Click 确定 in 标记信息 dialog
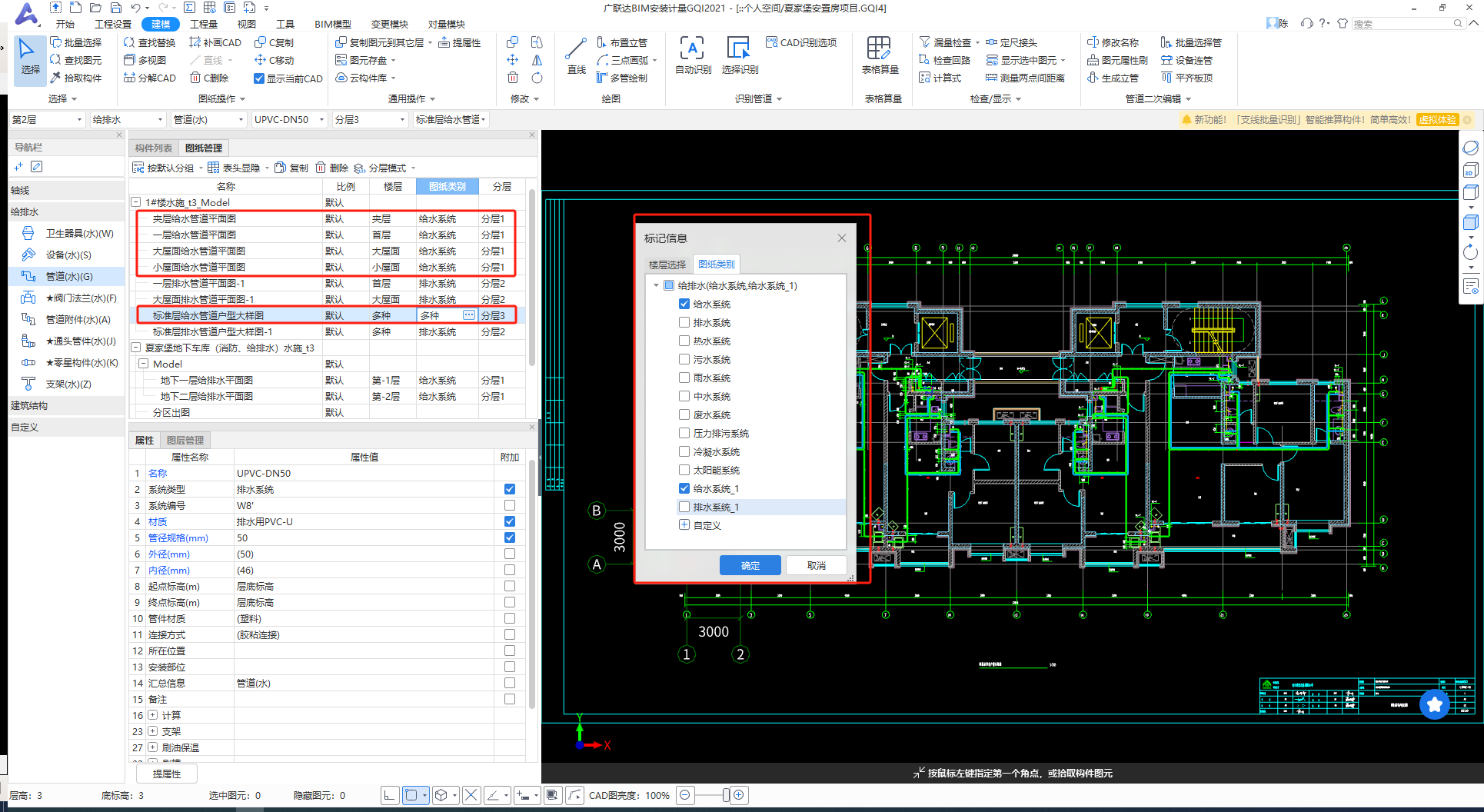Screen dimensions: 1484x812 coord(750,565)
